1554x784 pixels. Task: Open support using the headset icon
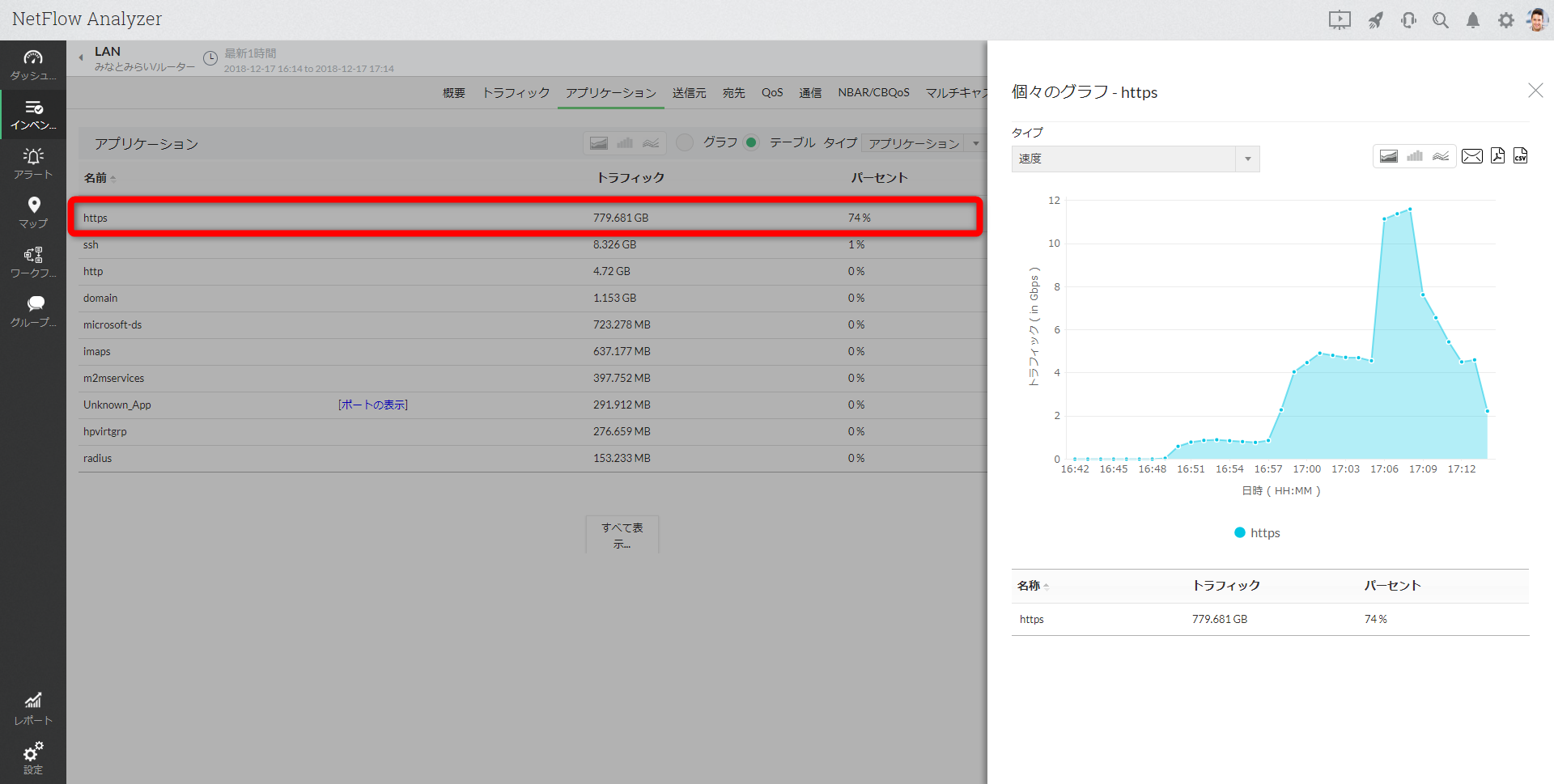[x=1408, y=20]
